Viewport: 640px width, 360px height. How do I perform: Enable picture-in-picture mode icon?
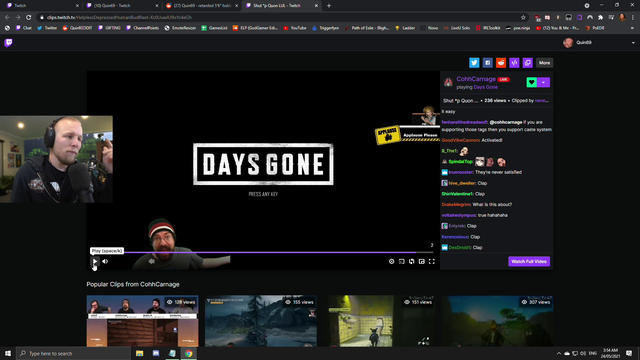click(422, 261)
